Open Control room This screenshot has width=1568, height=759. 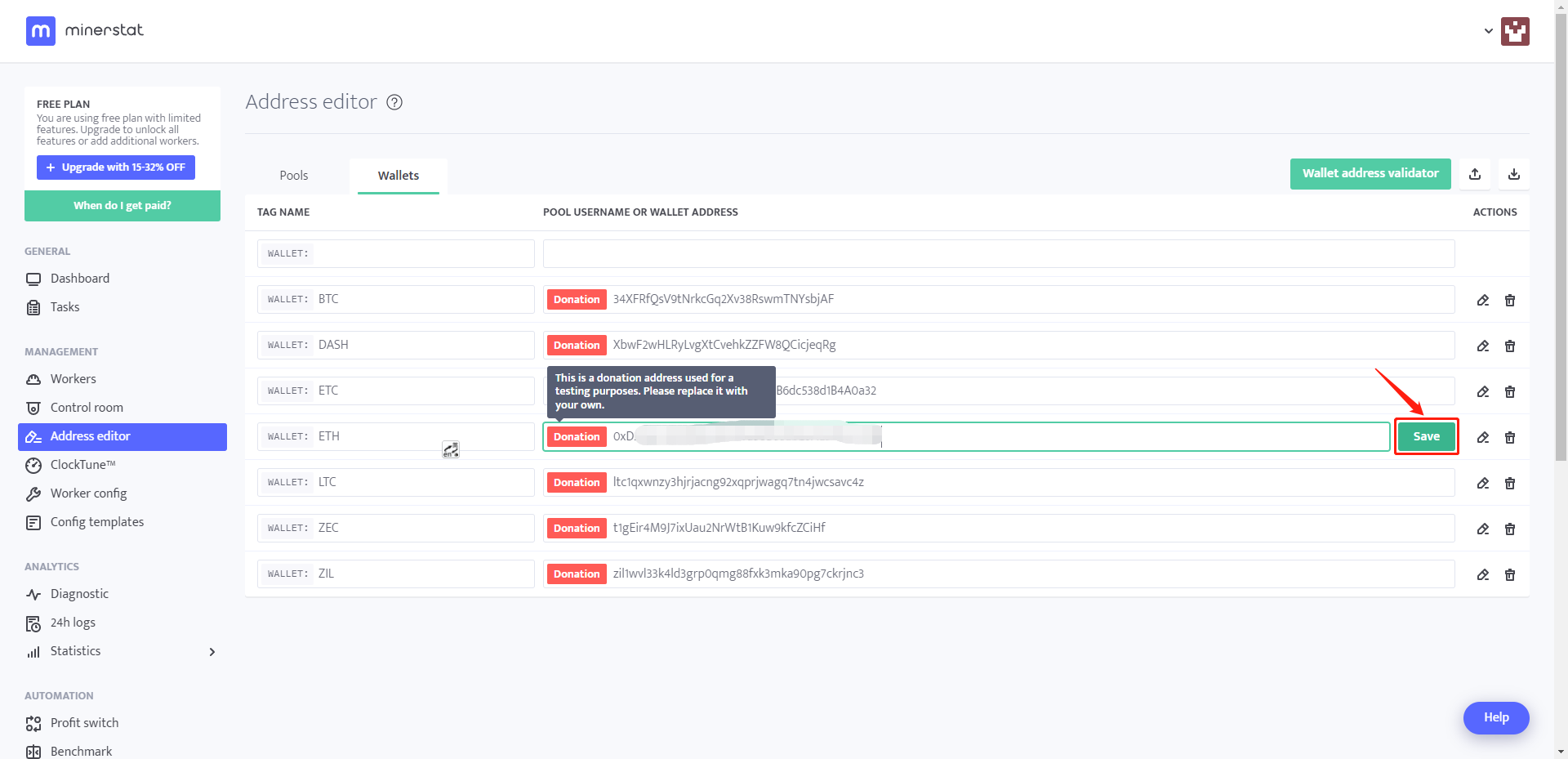[87, 408]
